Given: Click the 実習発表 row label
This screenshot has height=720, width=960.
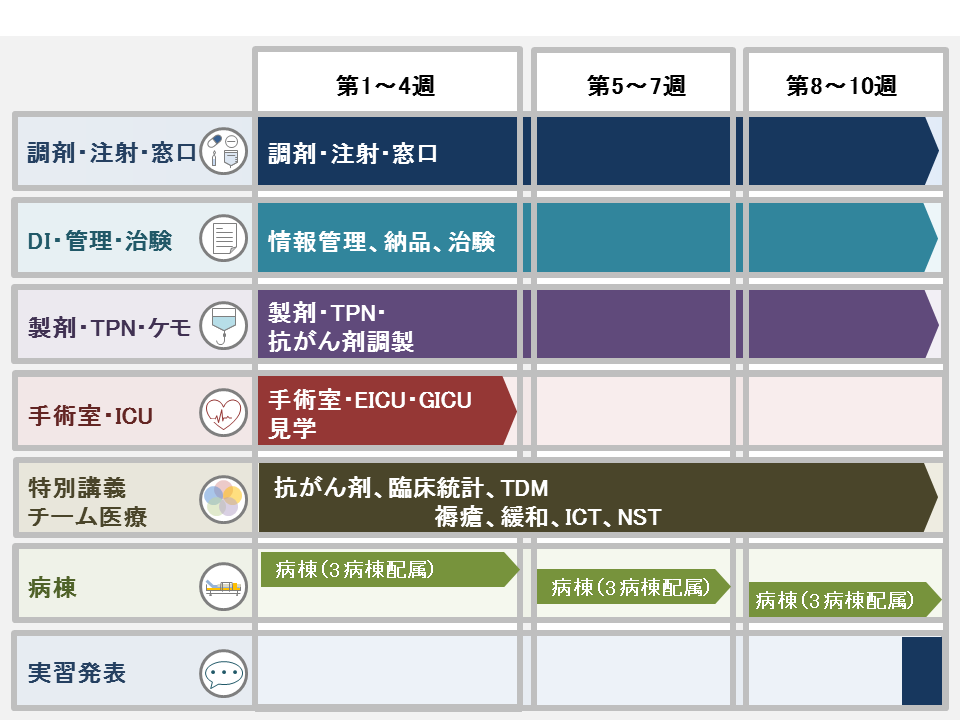Looking at the screenshot, I should coord(77,673).
